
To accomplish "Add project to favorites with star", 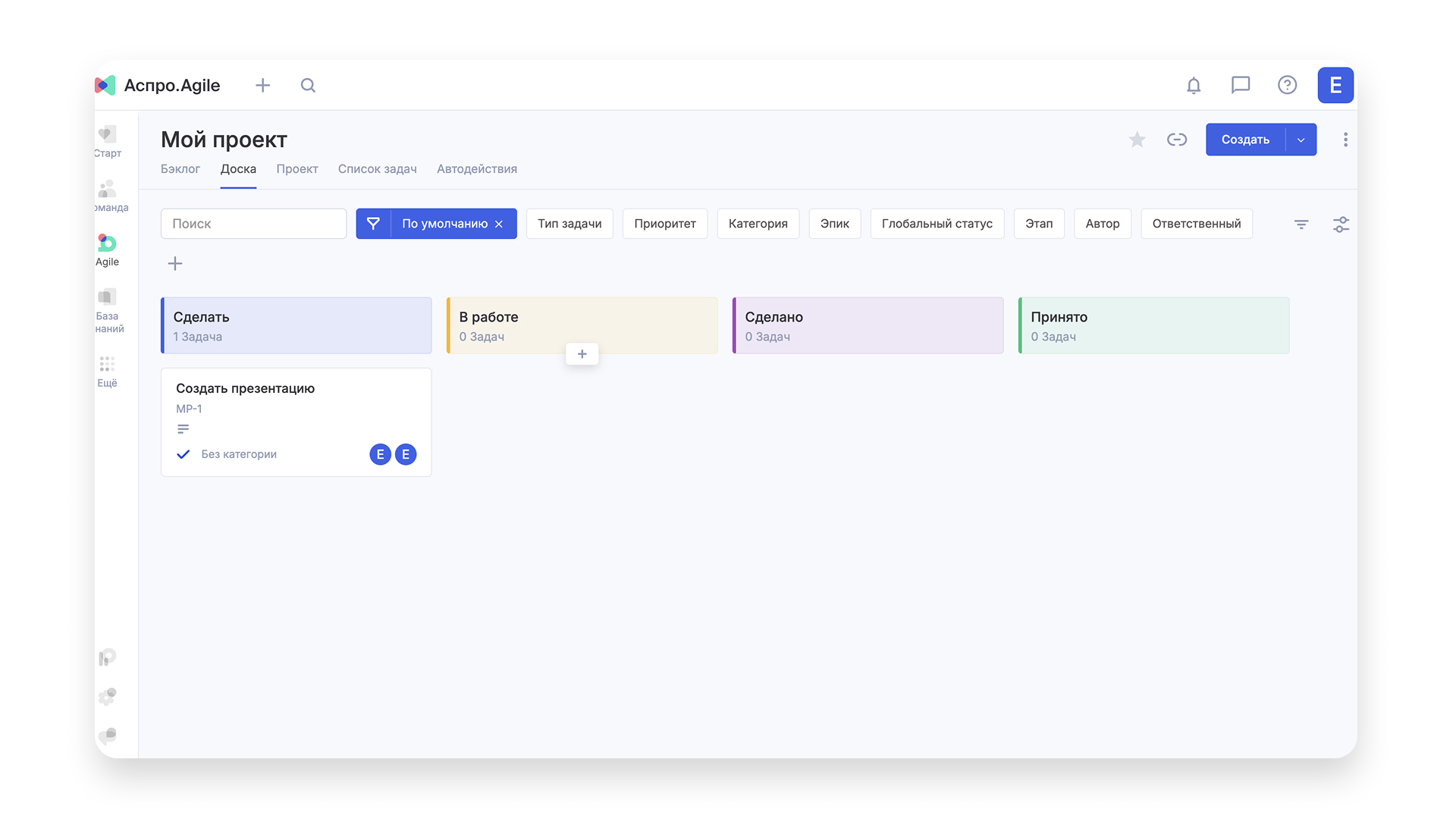I will (x=1137, y=140).
